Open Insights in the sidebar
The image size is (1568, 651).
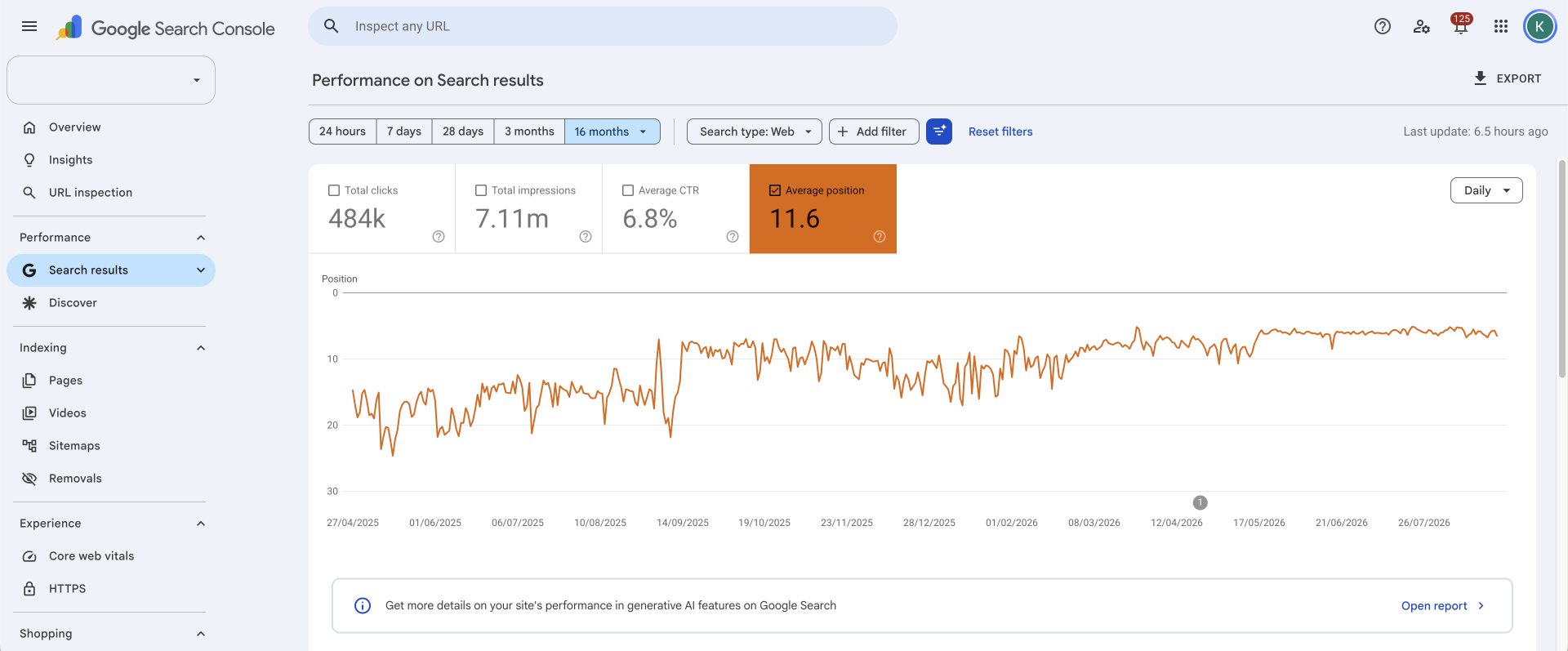[111, 160]
